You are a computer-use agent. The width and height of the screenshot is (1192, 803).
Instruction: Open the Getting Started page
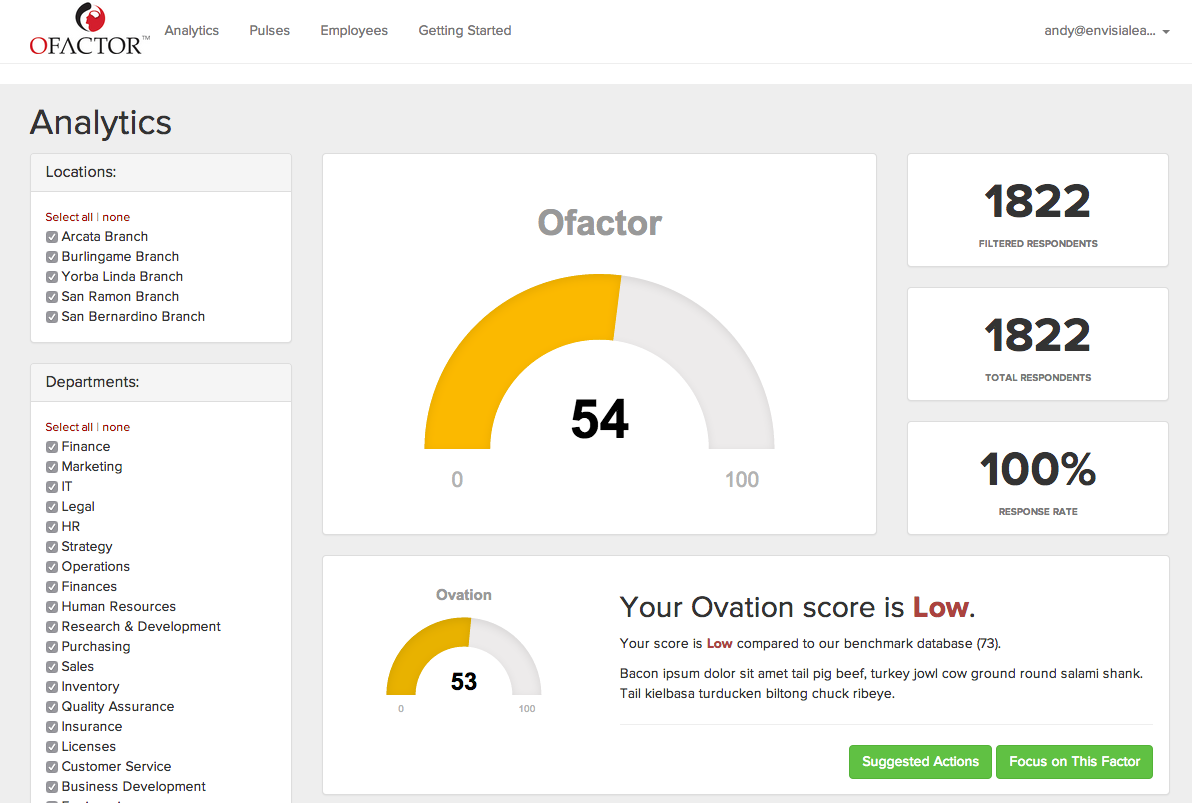point(464,30)
